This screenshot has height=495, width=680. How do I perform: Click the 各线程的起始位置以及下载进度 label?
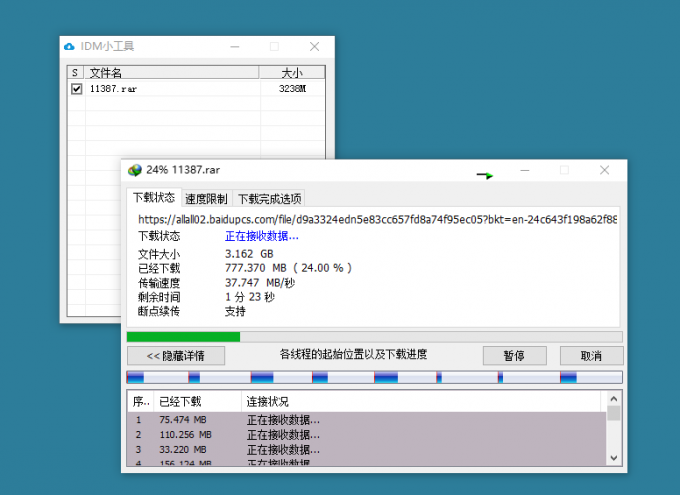click(x=353, y=354)
